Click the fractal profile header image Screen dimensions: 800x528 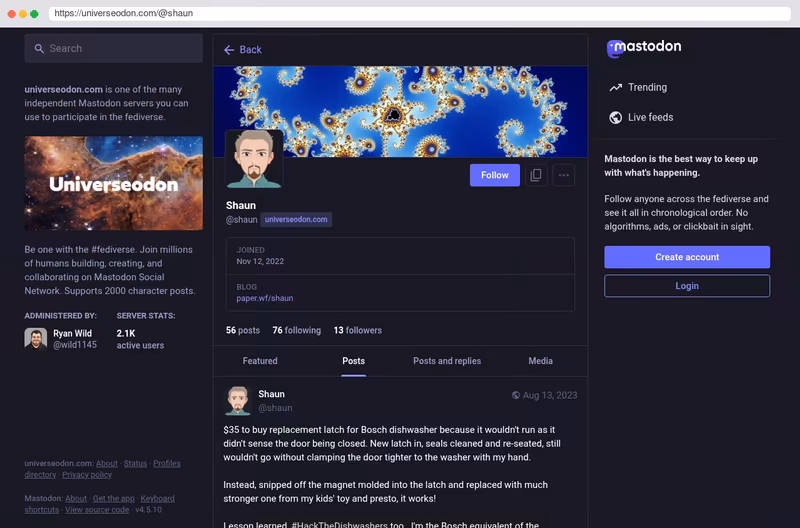click(x=400, y=111)
